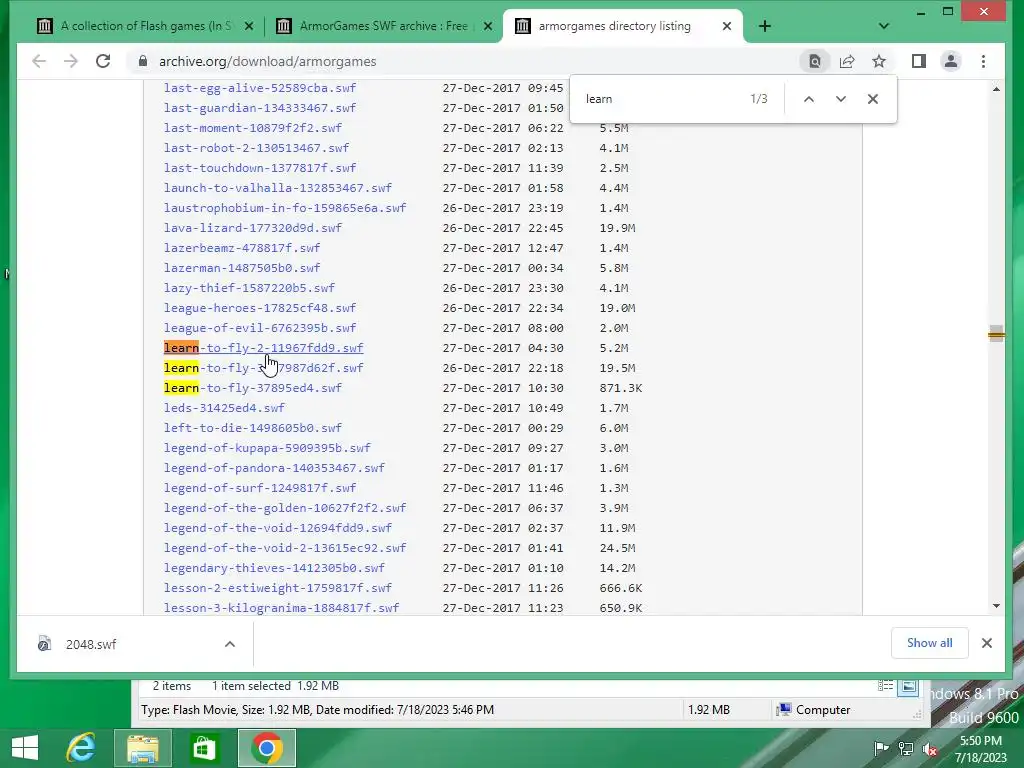Open the Windows Start button
The height and width of the screenshot is (768, 1024).
pyautogui.click(x=25, y=748)
